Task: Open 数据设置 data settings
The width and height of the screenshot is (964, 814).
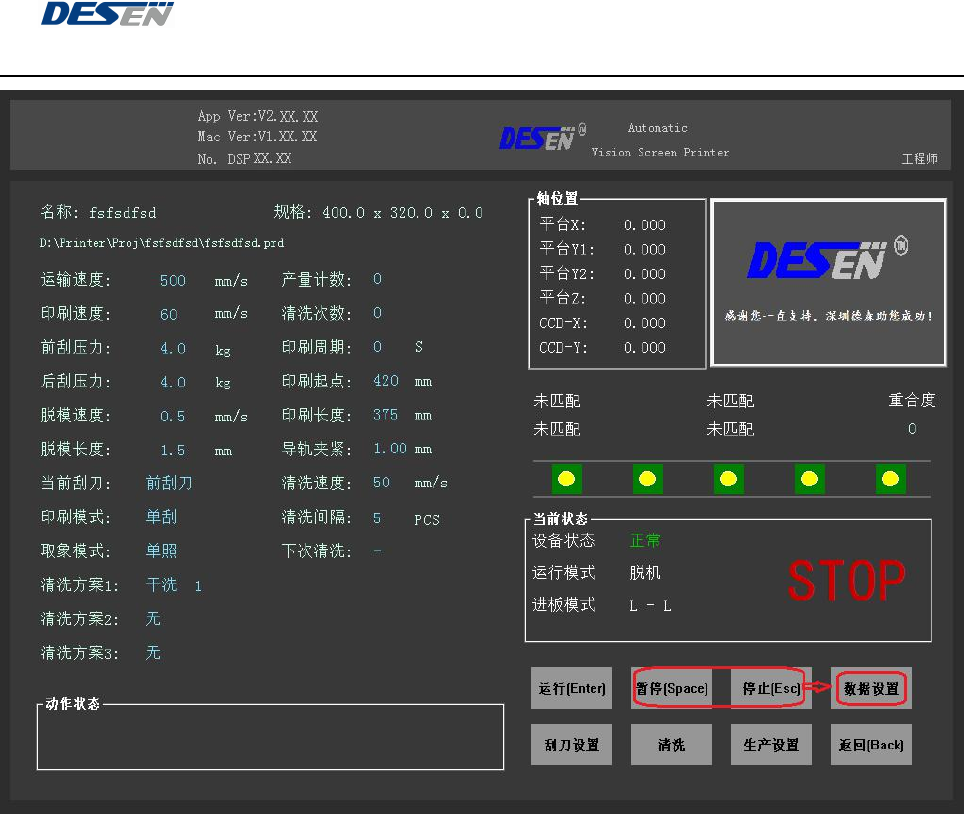Action: pyautogui.click(x=870, y=688)
